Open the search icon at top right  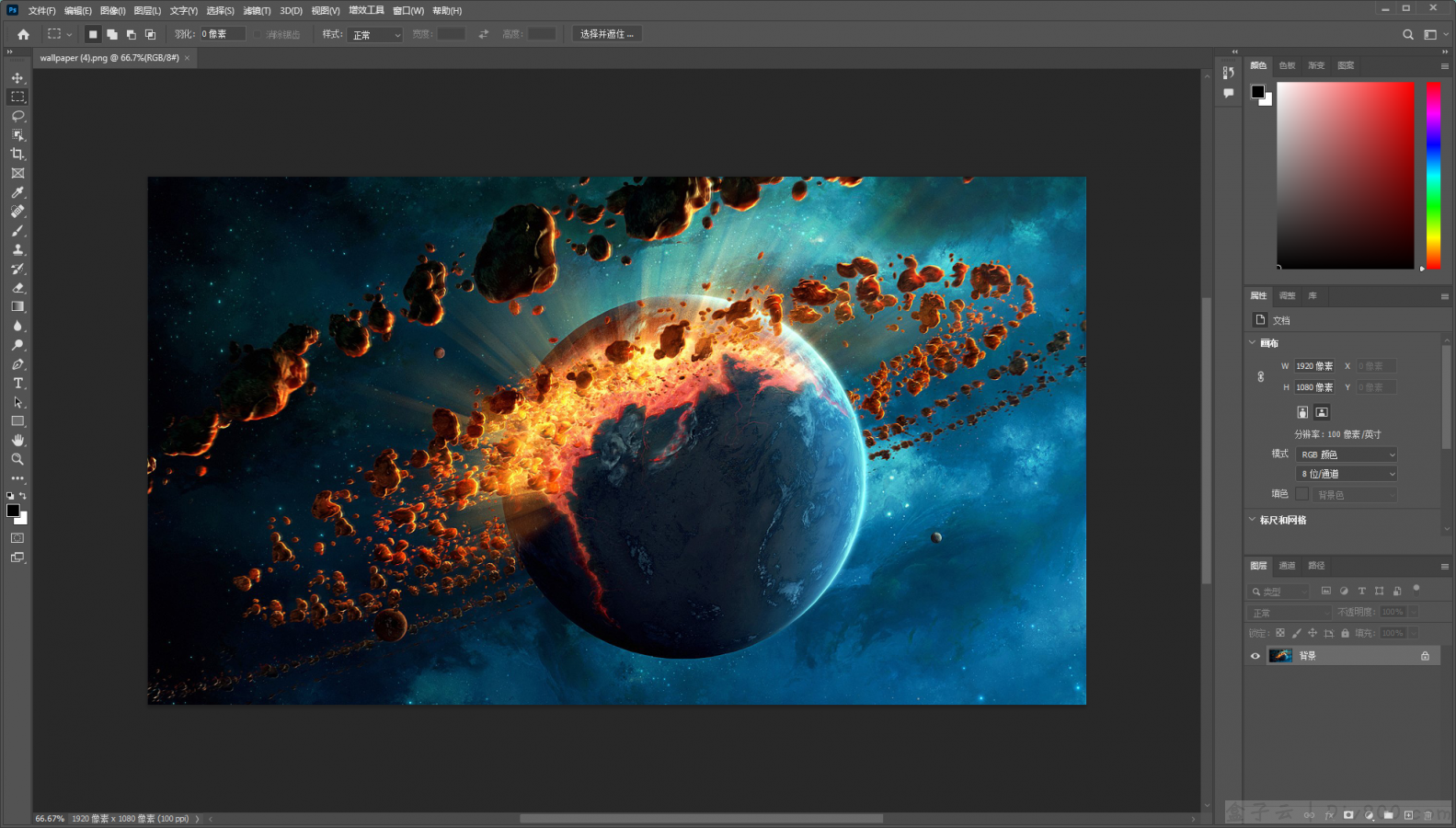pyautogui.click(x=1408, y=34)
